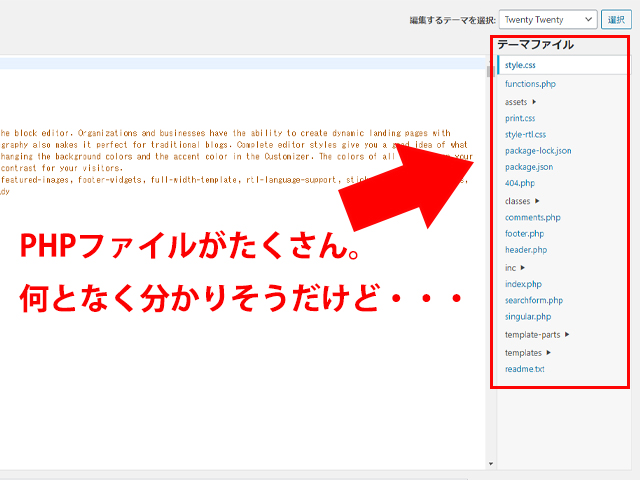Screen dimensions: 640x480
Task: Open readme.txt file
Action: tap(524, 369)
